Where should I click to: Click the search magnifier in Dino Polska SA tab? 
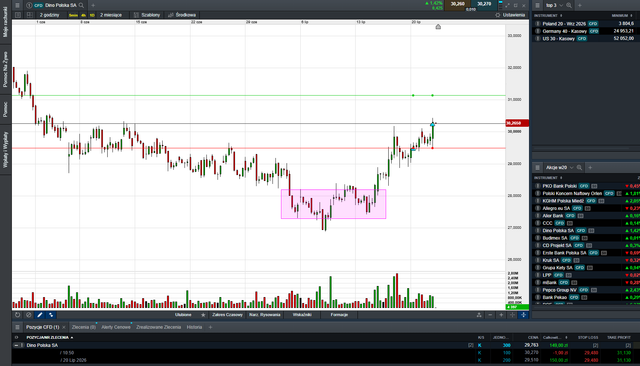click(81, 5)
